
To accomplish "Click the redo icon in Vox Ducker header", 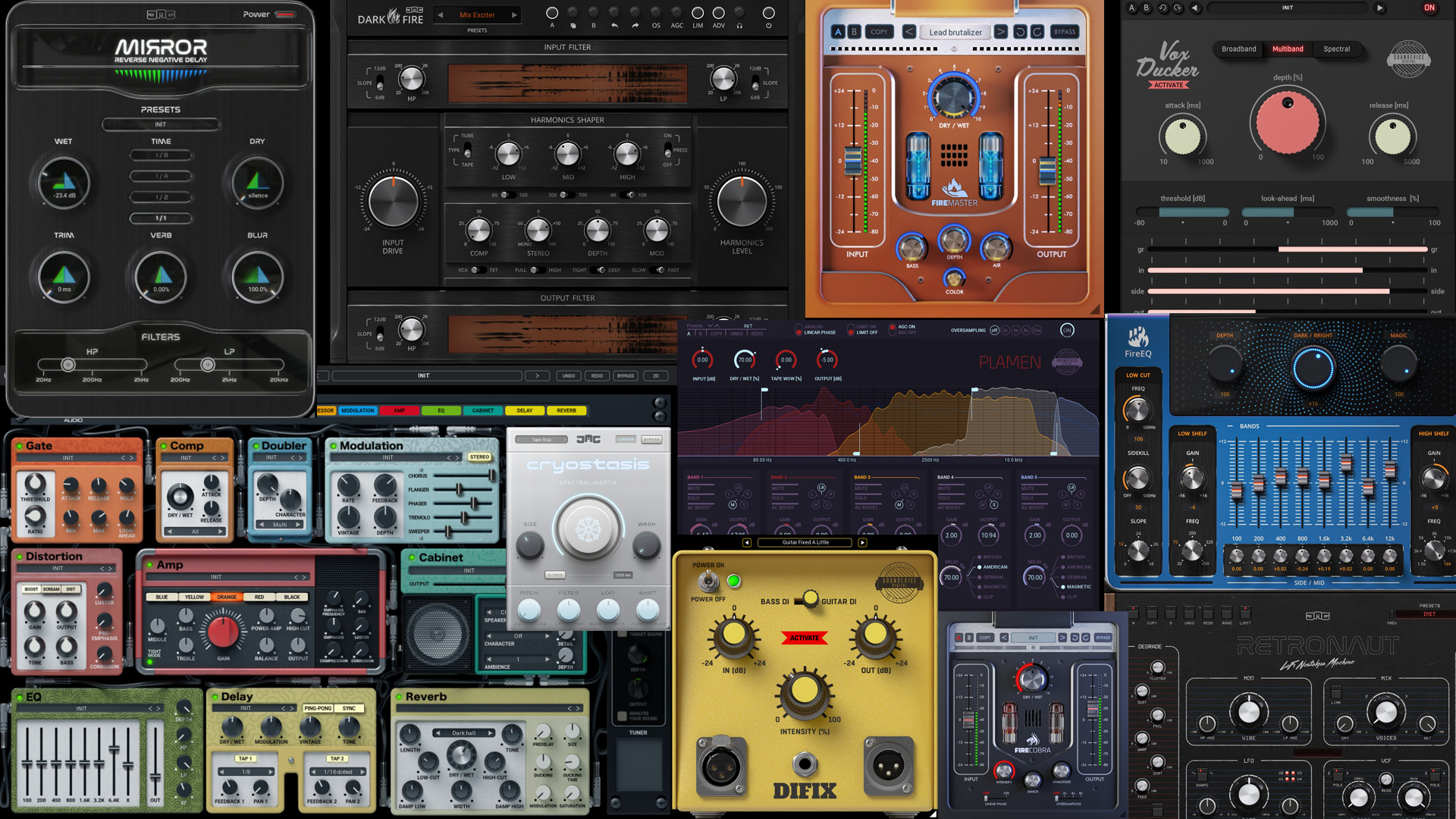I will pyautogui.click(x=1178, y=8).
